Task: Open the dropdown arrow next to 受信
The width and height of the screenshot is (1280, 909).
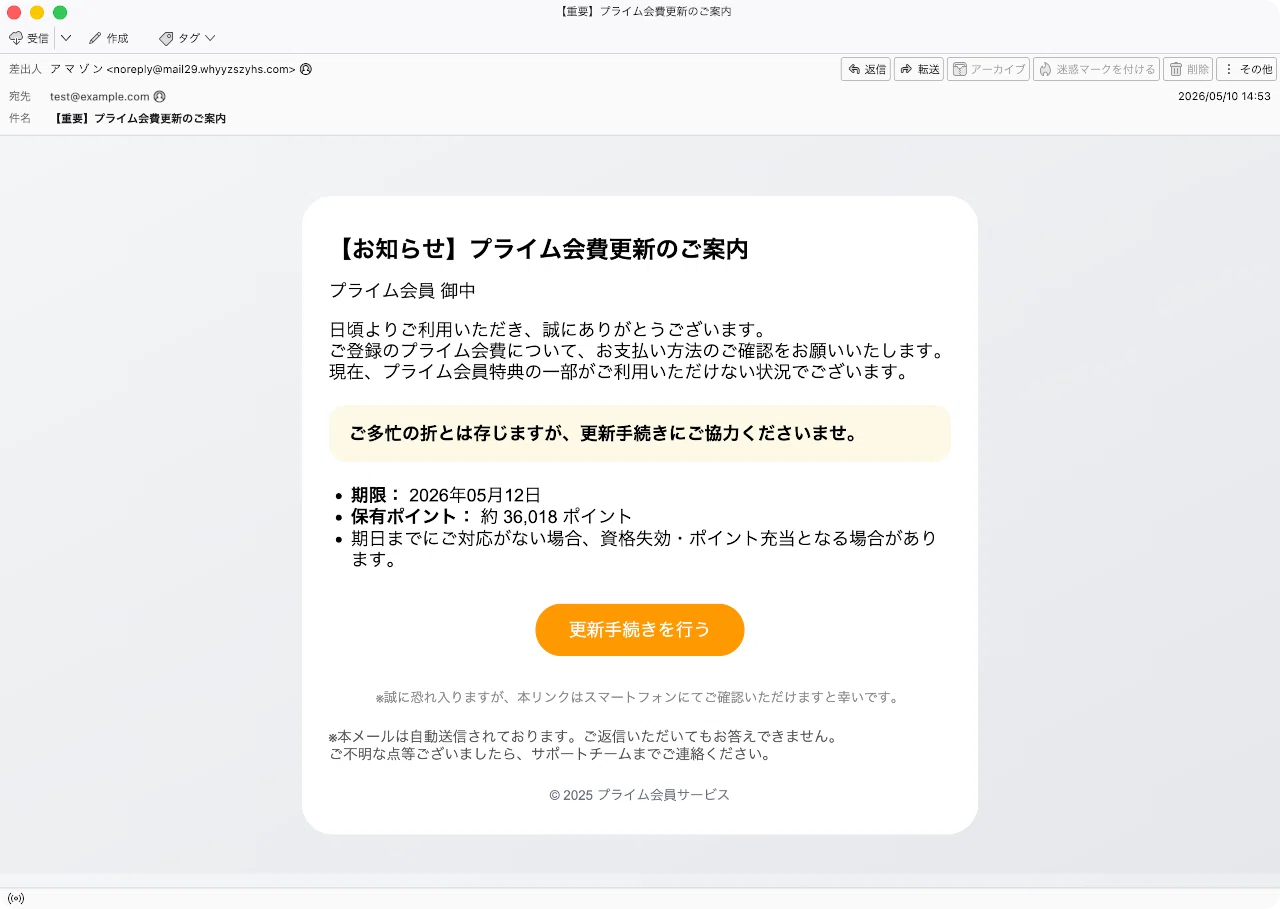Action: click(66, 38)
